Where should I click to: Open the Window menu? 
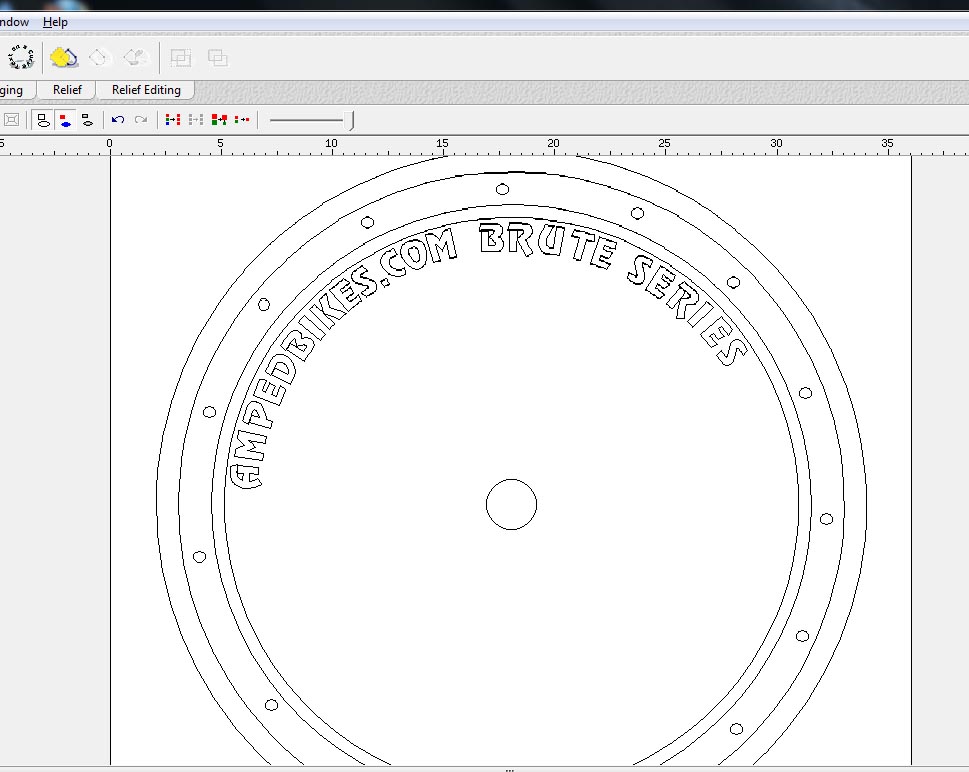click(14, 22)
